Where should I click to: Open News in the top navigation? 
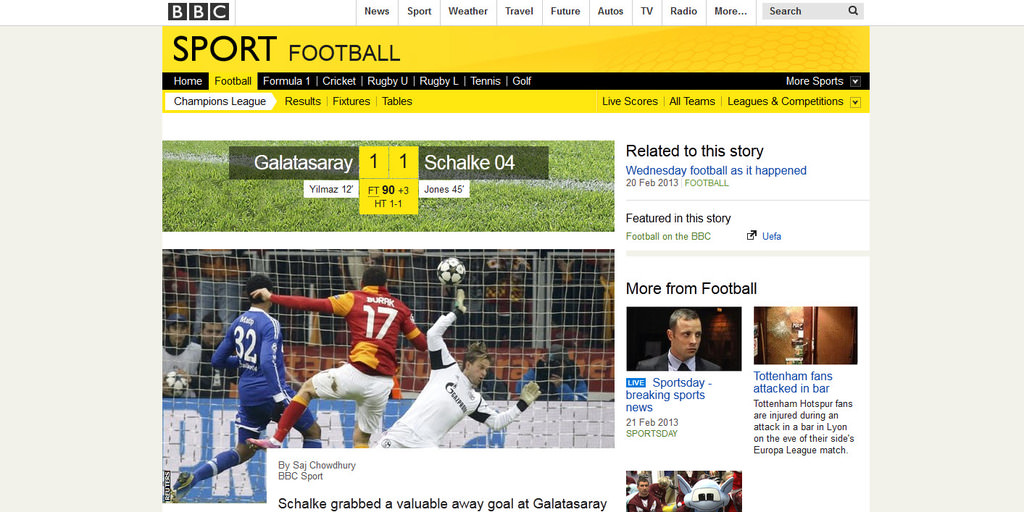coord(377,11)
